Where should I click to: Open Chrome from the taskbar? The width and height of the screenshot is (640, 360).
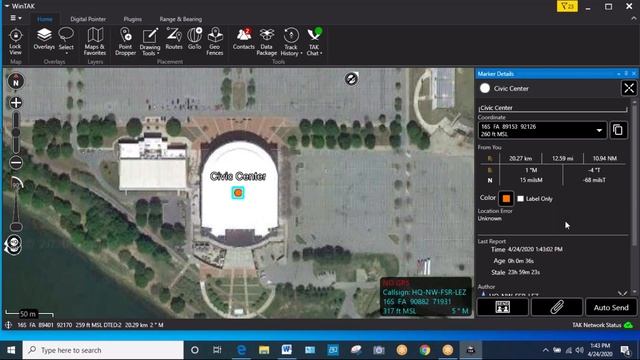coord(424,350)
